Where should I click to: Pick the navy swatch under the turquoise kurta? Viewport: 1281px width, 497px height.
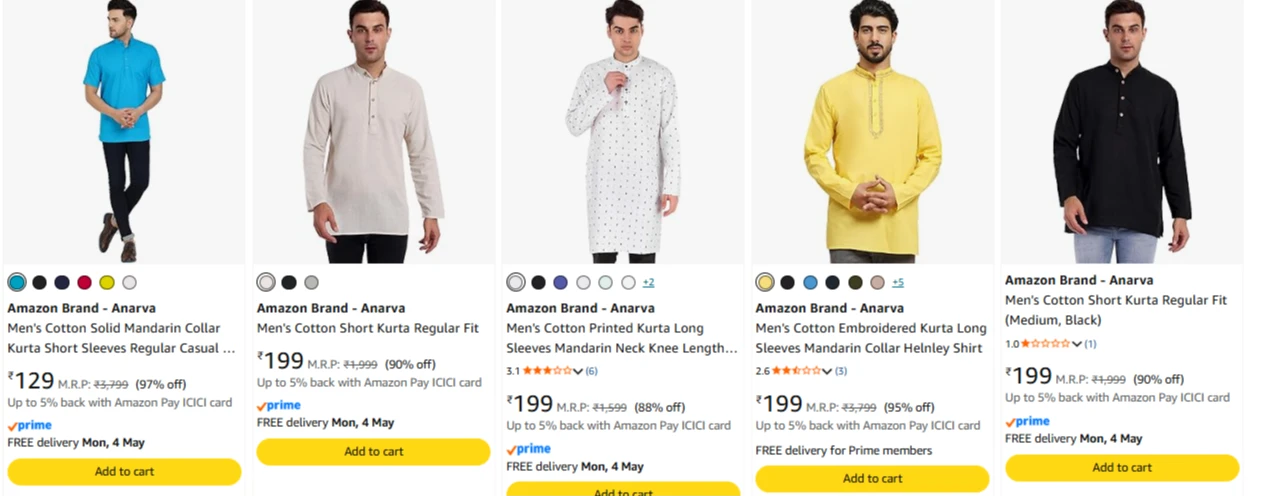click(62, 283)
